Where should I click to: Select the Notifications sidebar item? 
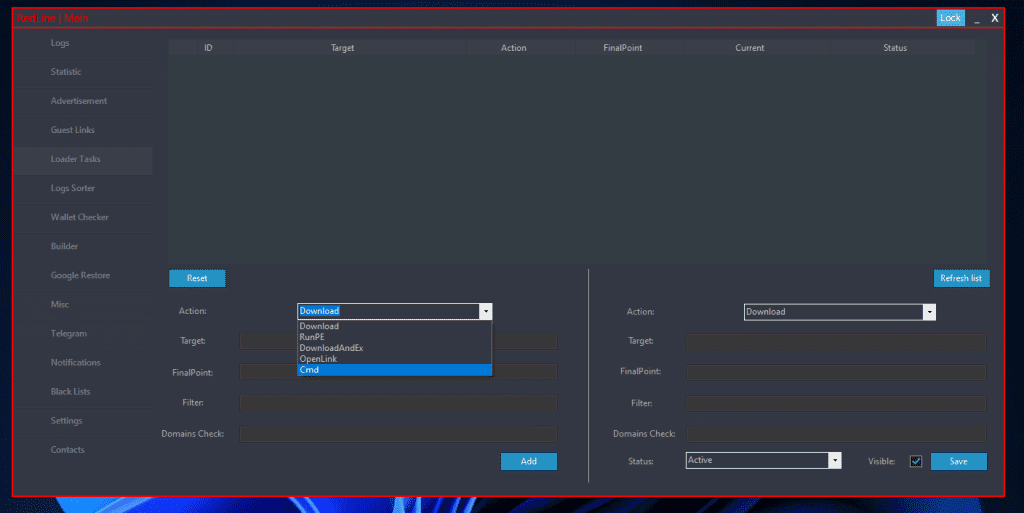[x=76, y=363]
